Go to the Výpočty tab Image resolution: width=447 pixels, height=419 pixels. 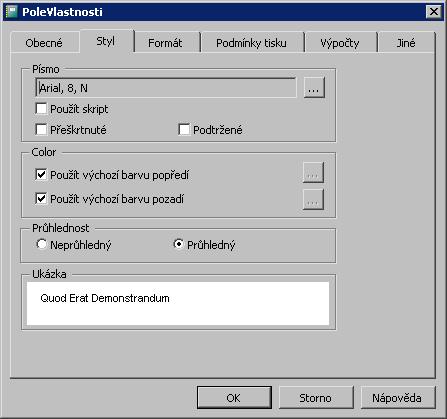click(340, 43)
